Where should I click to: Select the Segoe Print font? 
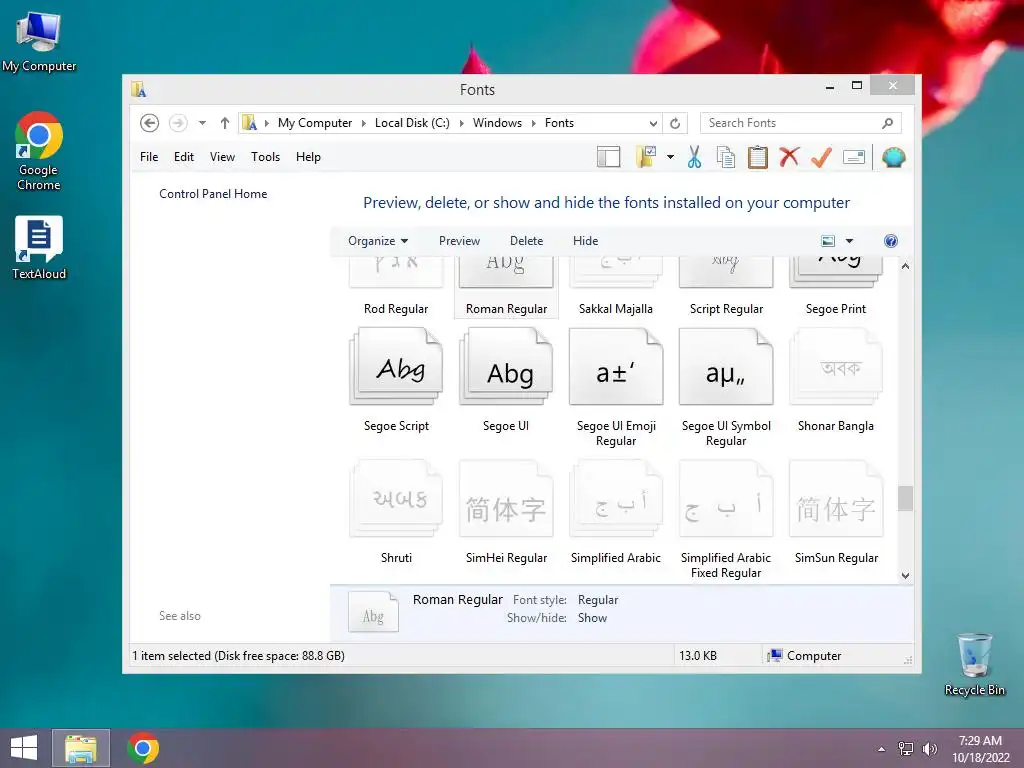[x=835, y=287]
